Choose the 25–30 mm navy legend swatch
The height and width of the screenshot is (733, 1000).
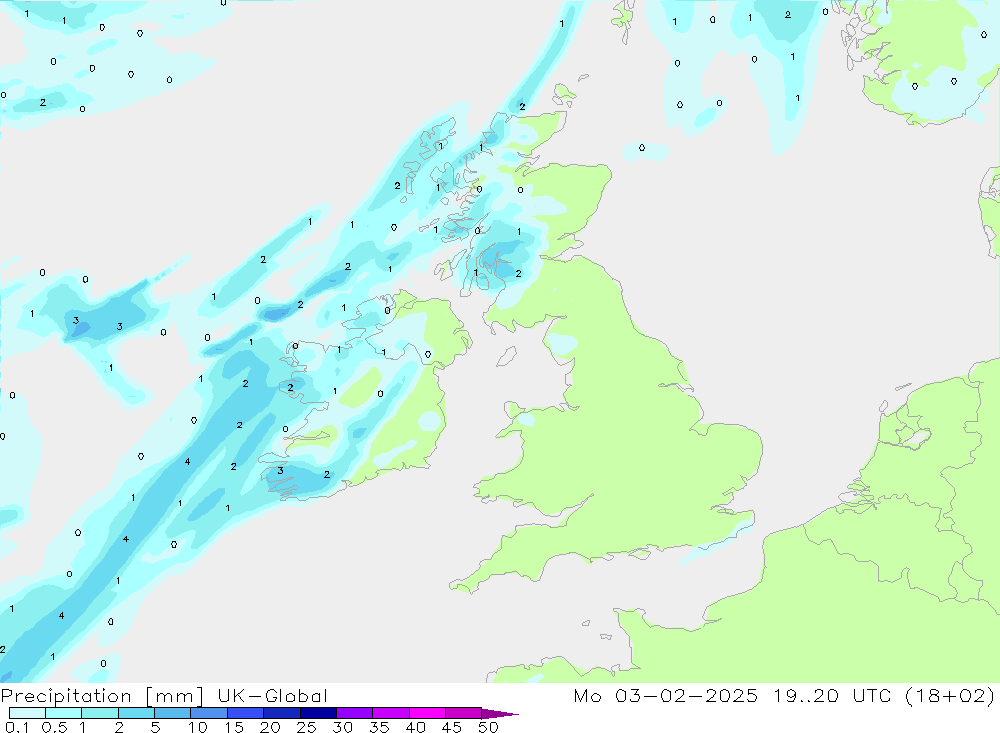click(x=318, y=713)
